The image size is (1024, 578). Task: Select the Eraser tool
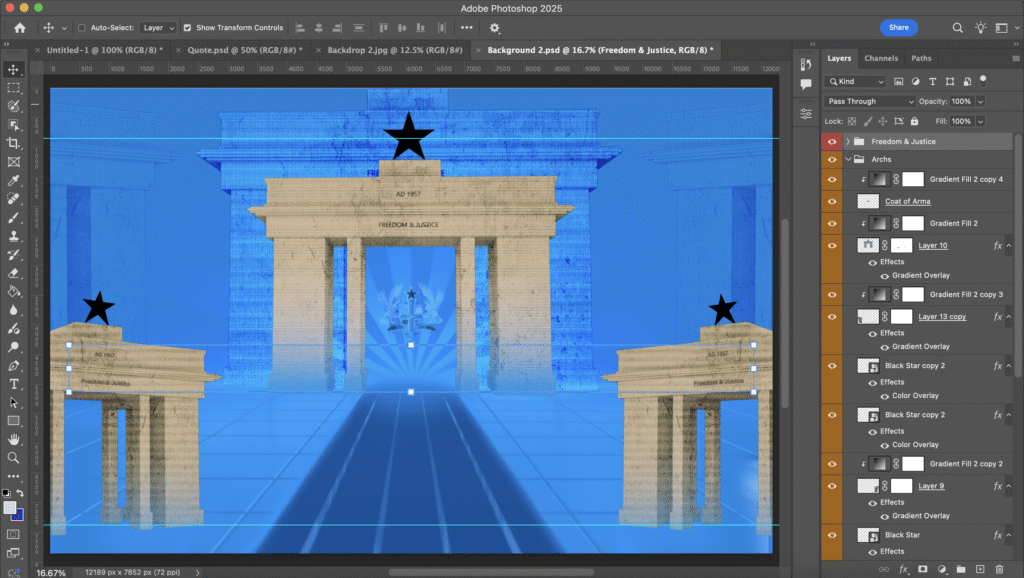(13, 273)
